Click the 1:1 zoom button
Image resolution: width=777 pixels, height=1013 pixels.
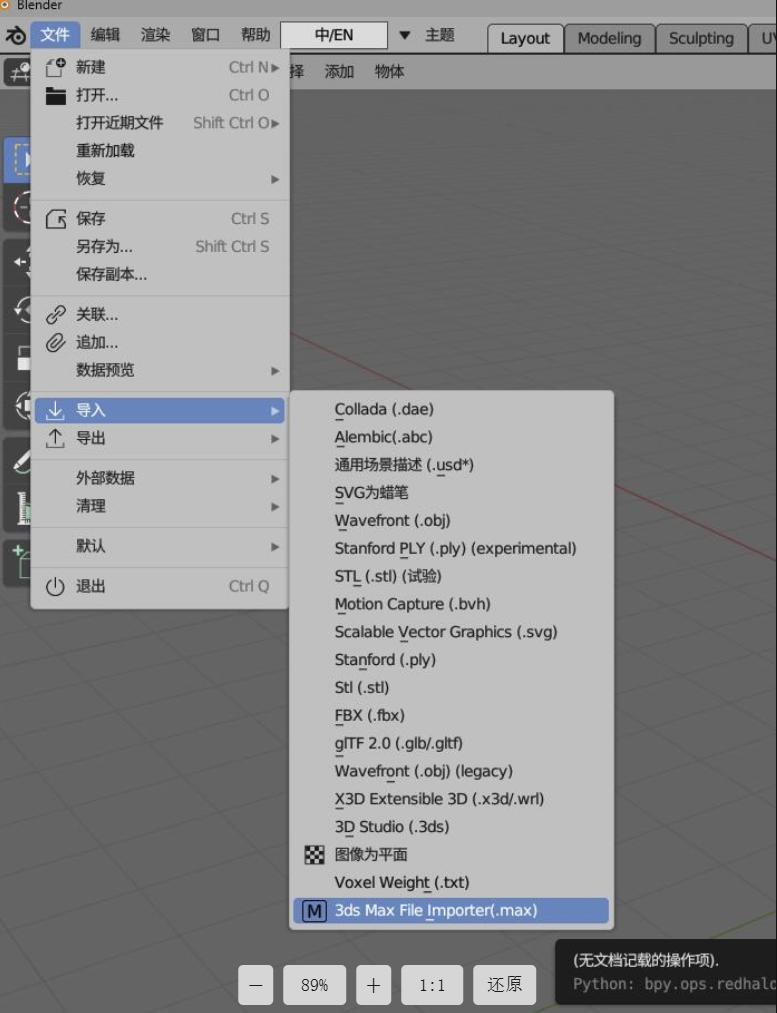click(432, 985)
